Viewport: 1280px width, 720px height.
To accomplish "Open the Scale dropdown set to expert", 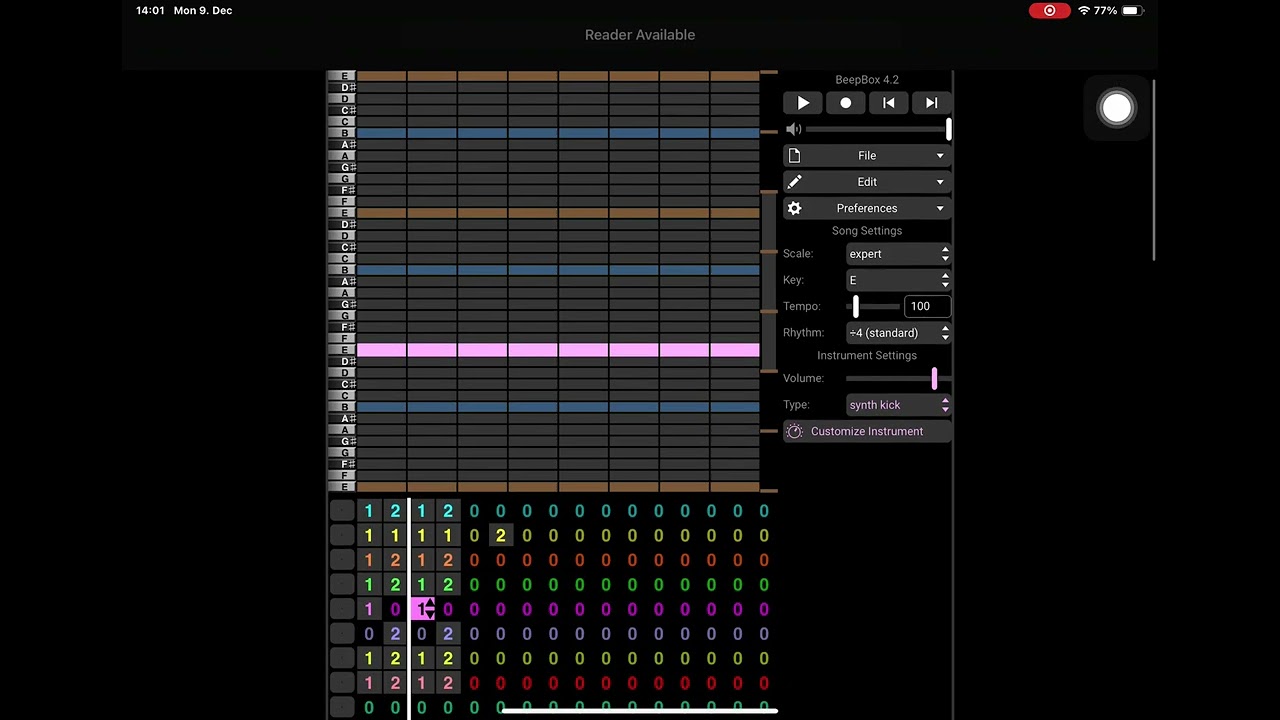I will click(x=898, y=254).
